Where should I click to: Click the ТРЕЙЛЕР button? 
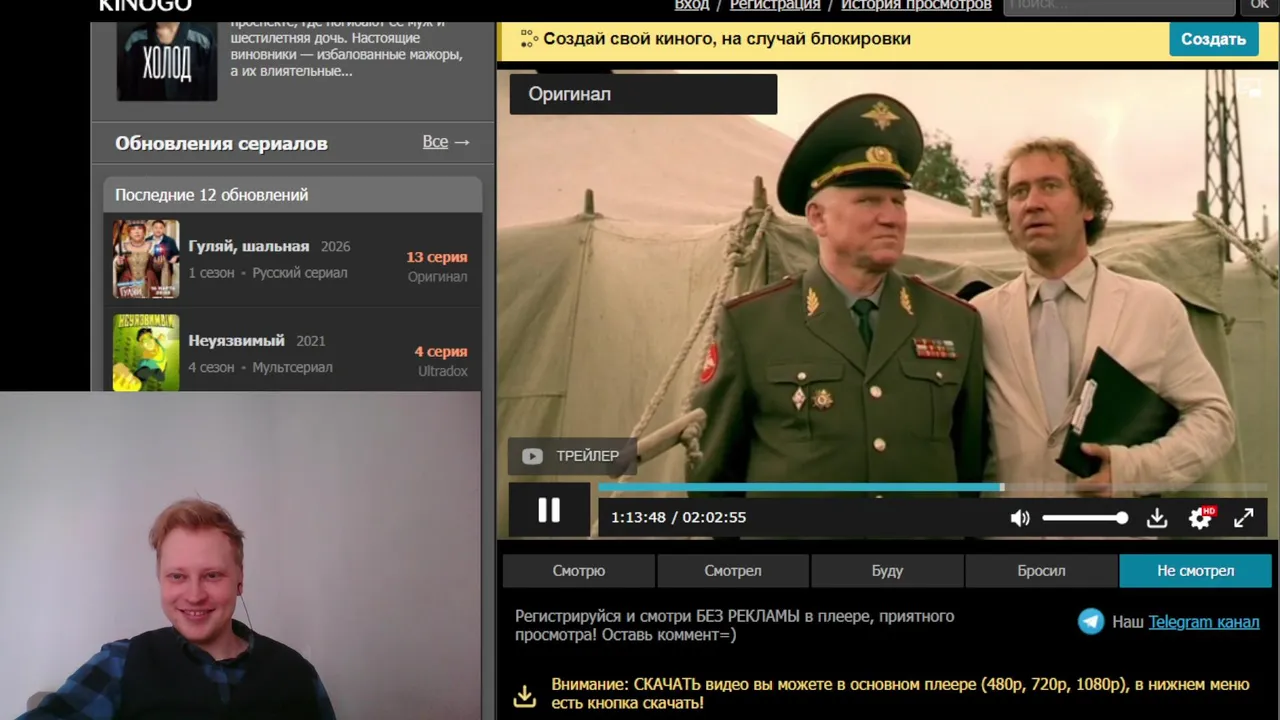coord(571,456)
